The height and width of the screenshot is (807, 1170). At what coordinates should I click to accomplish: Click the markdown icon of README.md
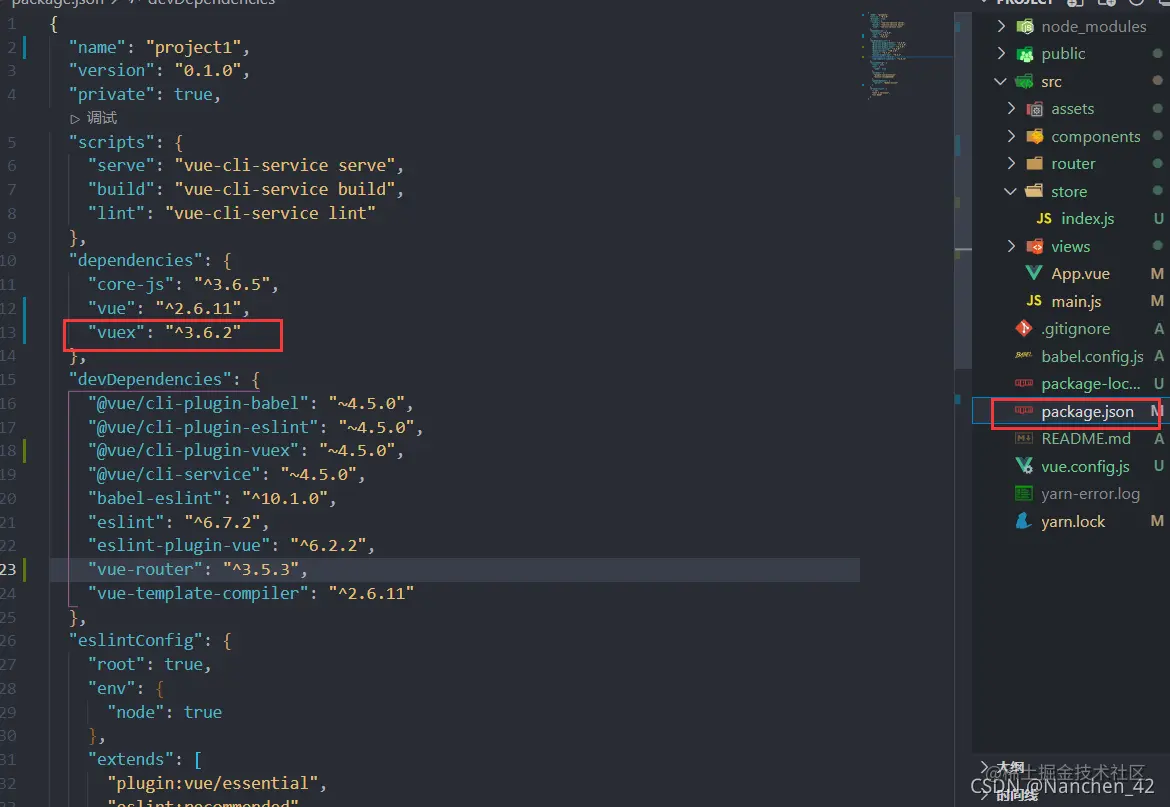click(1024, 439)
